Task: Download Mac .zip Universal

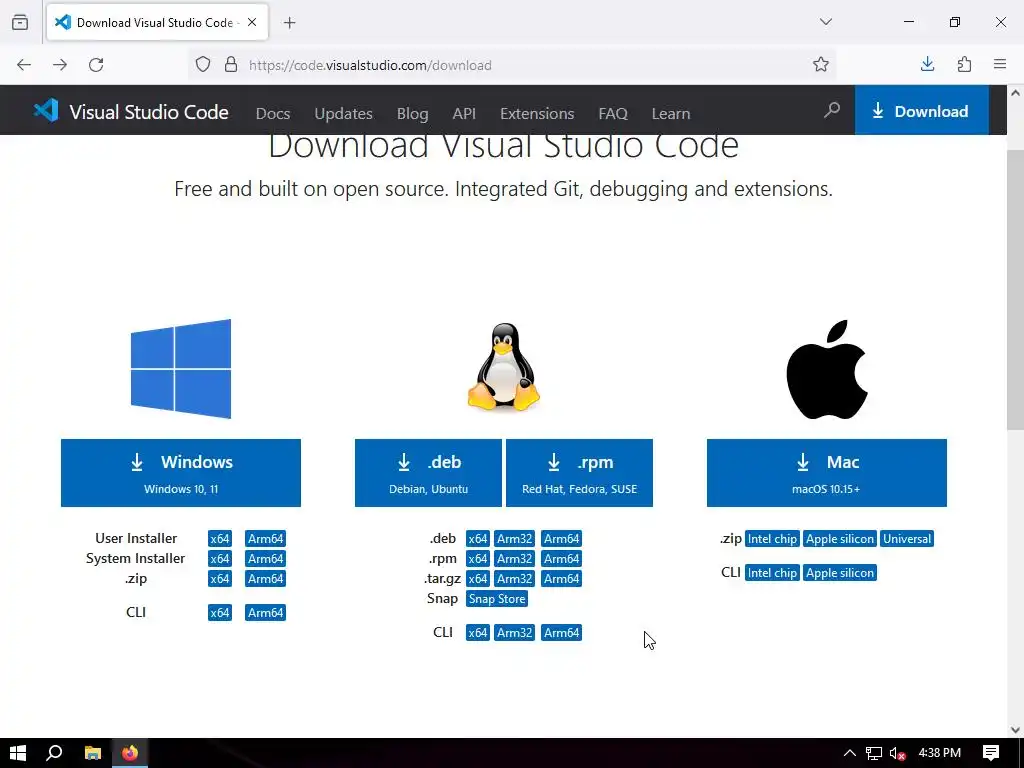Action: point(907,539)
